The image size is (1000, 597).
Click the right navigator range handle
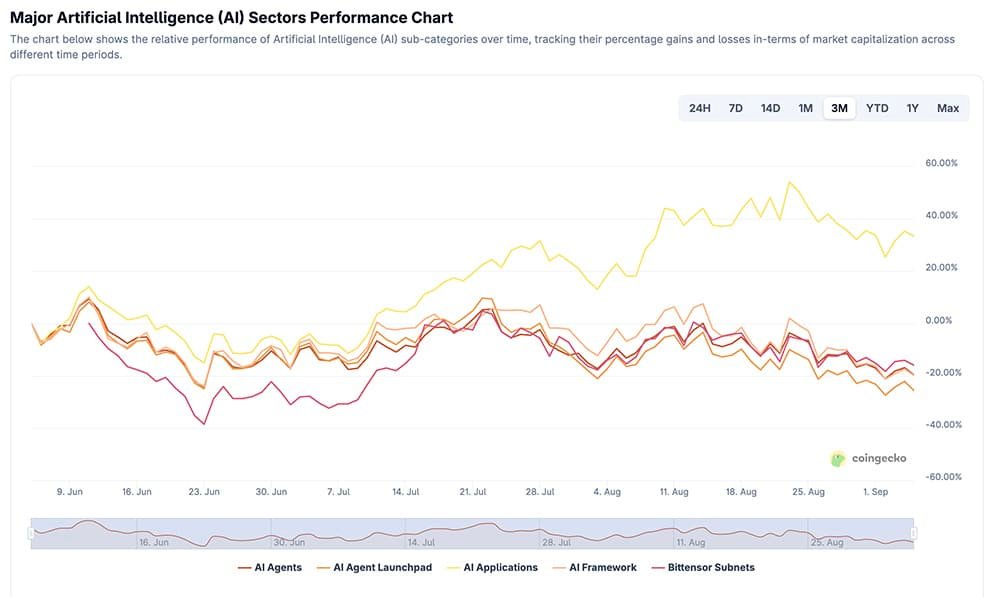point(914,533)
